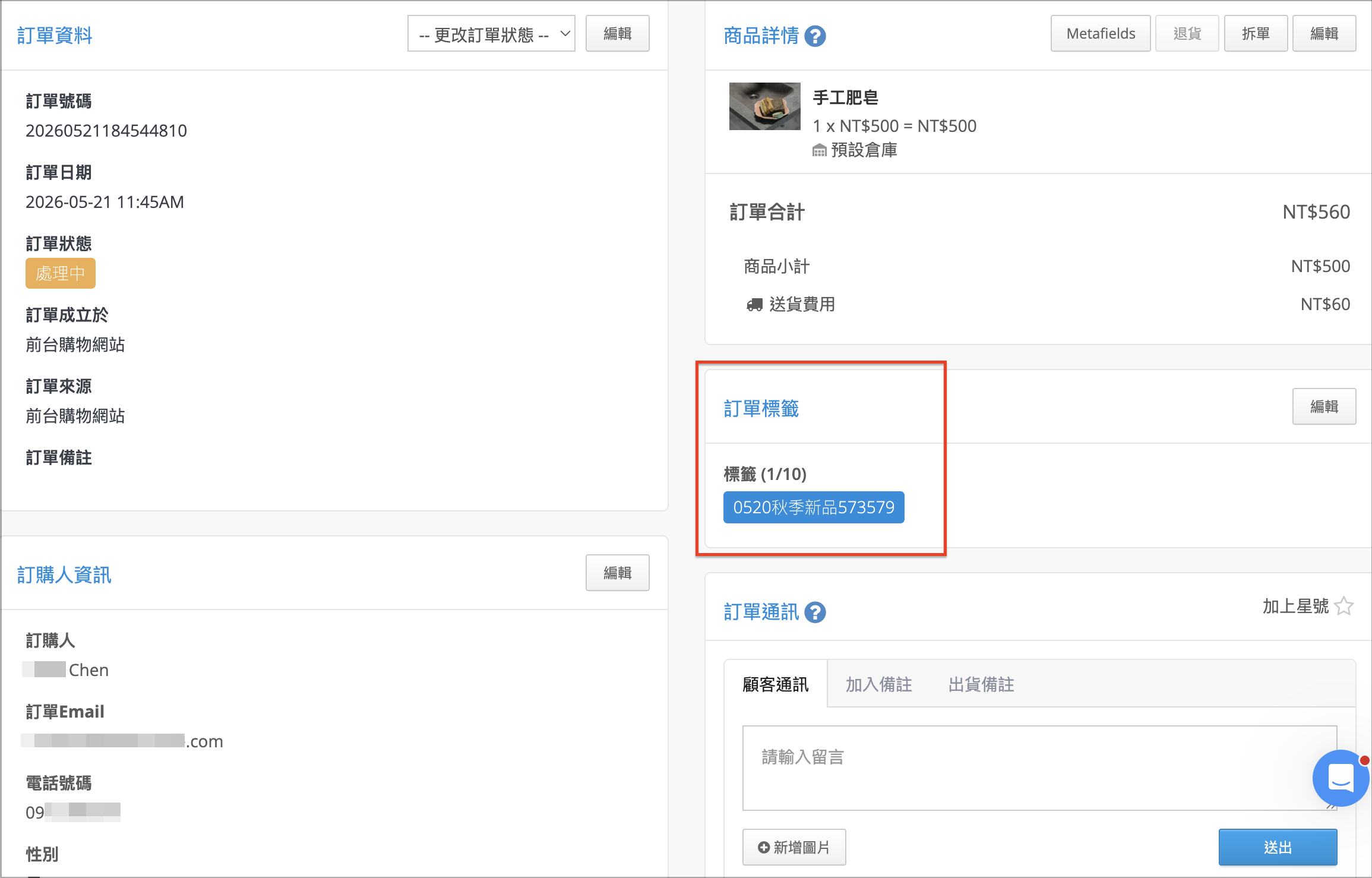The width and height of the screenshot is (1372, 878).
Task: Click 編輯 in the 訂購人資訊 panel
Action: pos(617,573)
